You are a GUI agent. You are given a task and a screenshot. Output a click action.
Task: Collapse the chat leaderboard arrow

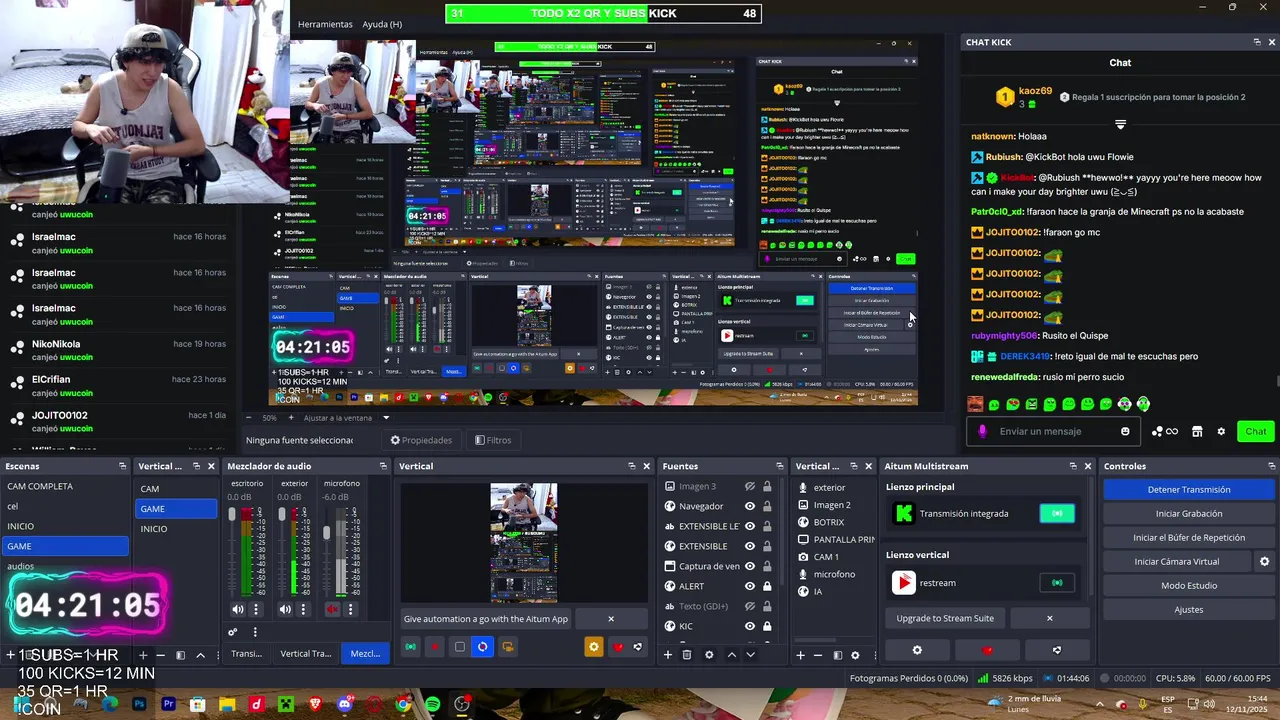tap(1120, 125)
